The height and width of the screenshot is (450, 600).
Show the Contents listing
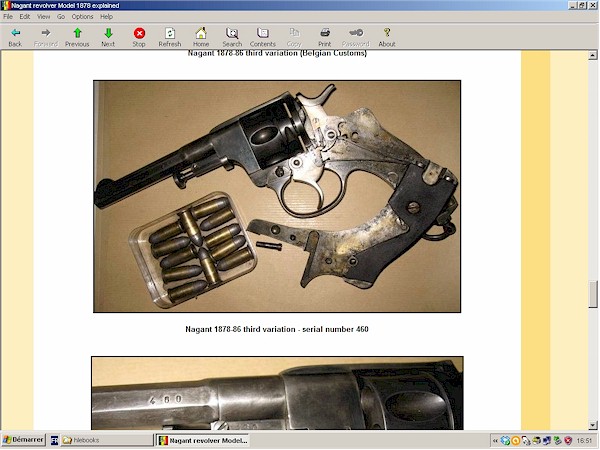[x=262, y=37]
